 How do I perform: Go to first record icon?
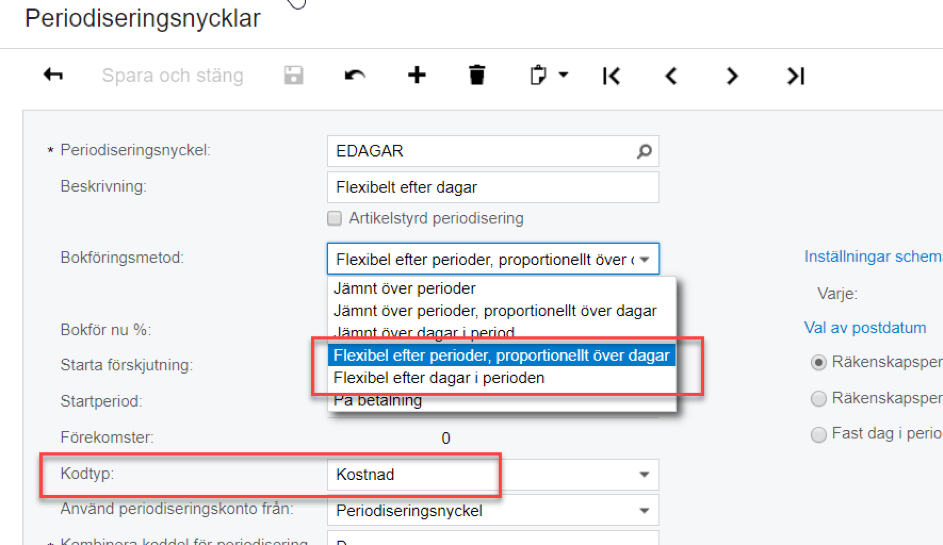pyautogui.click(x=611, y=75)
